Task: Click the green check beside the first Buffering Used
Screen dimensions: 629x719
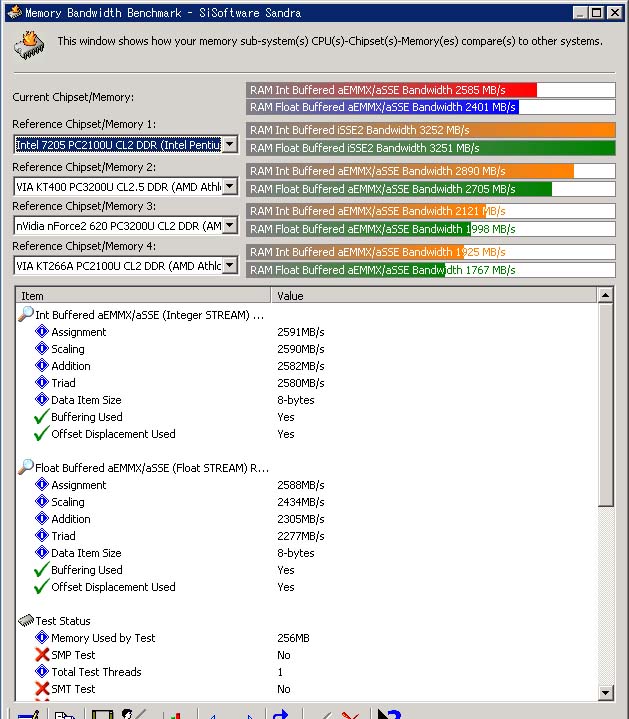Action: (42, 417)
